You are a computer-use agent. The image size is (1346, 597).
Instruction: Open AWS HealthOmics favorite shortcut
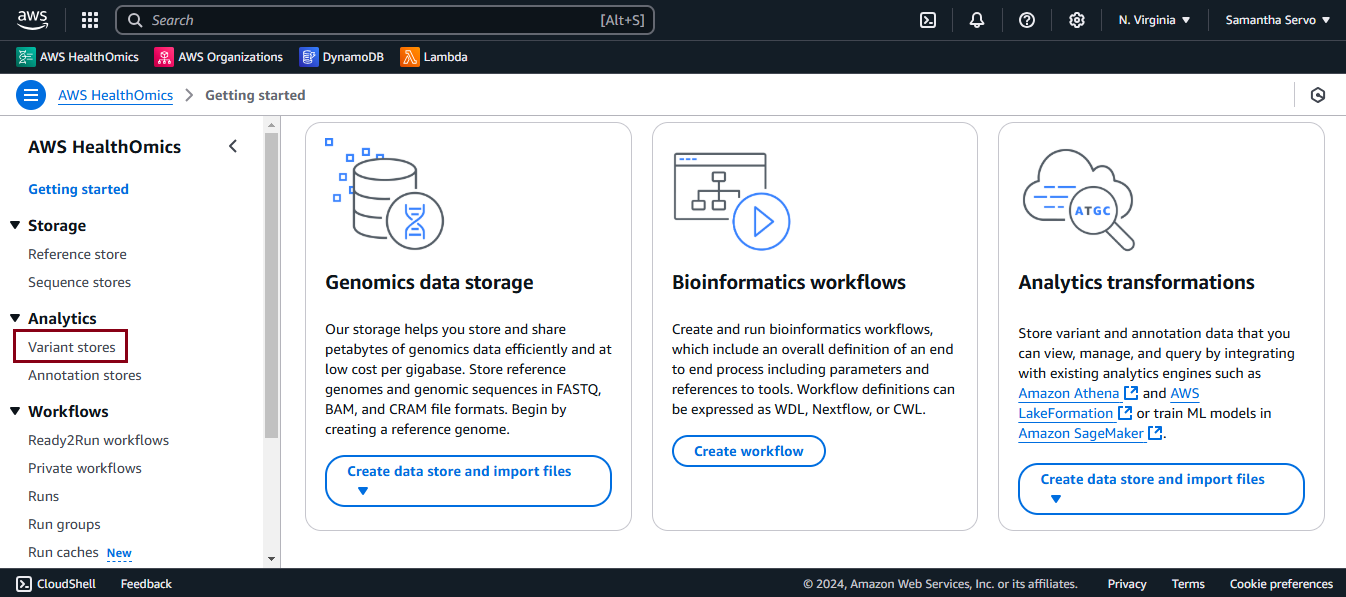pyautogui.click(x=78, y=57)
